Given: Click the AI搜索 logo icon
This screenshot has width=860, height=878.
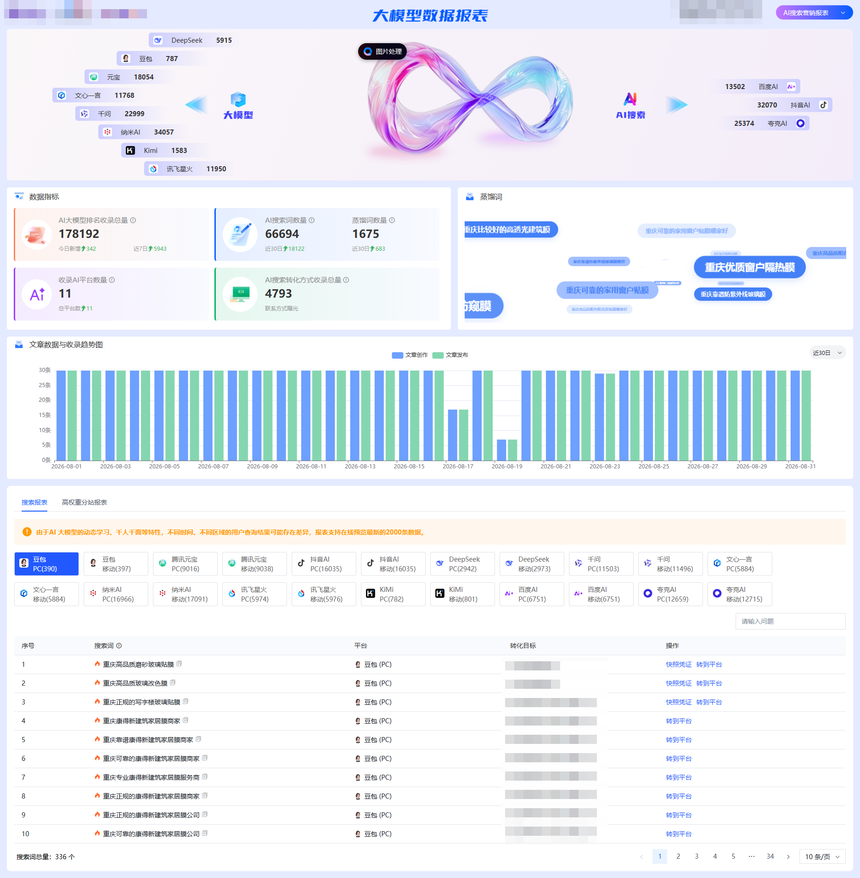Looking at the screenshot, I should tap(630, 99).
